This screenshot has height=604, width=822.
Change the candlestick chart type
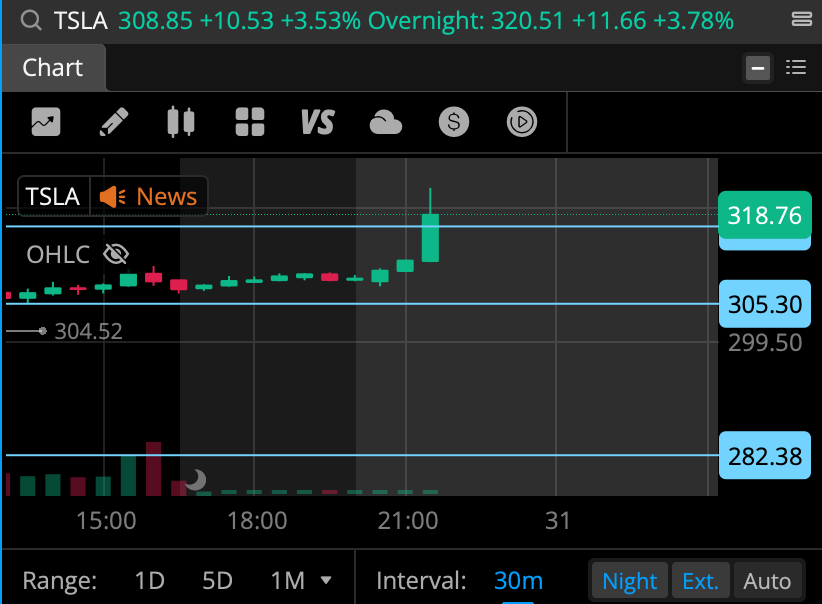pos(181,122)
